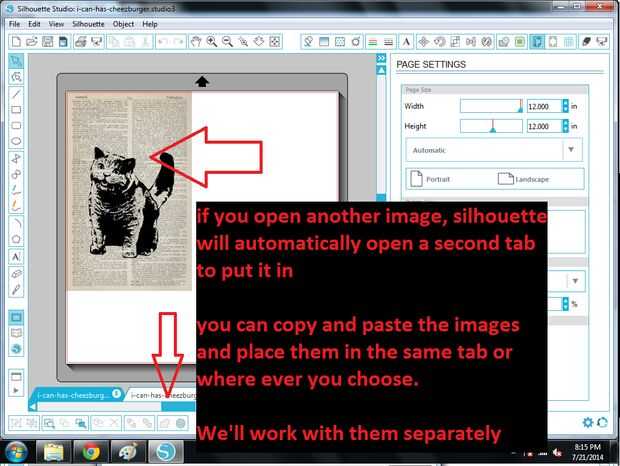
Task: Open the Line Style icon in top toolbar
Action: pos(388,42)
